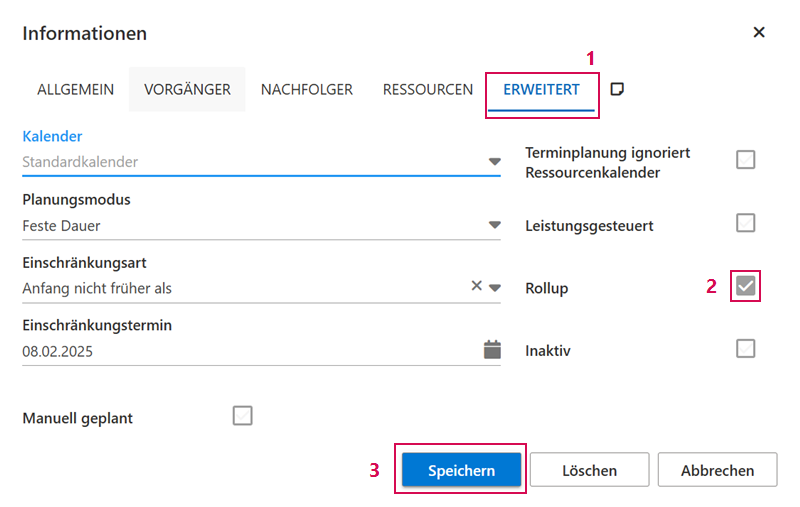Viewport: 800px width, 507px height.
Task: Enable the Manuell geplant checkbox
Action: click(x=242, y=415)
